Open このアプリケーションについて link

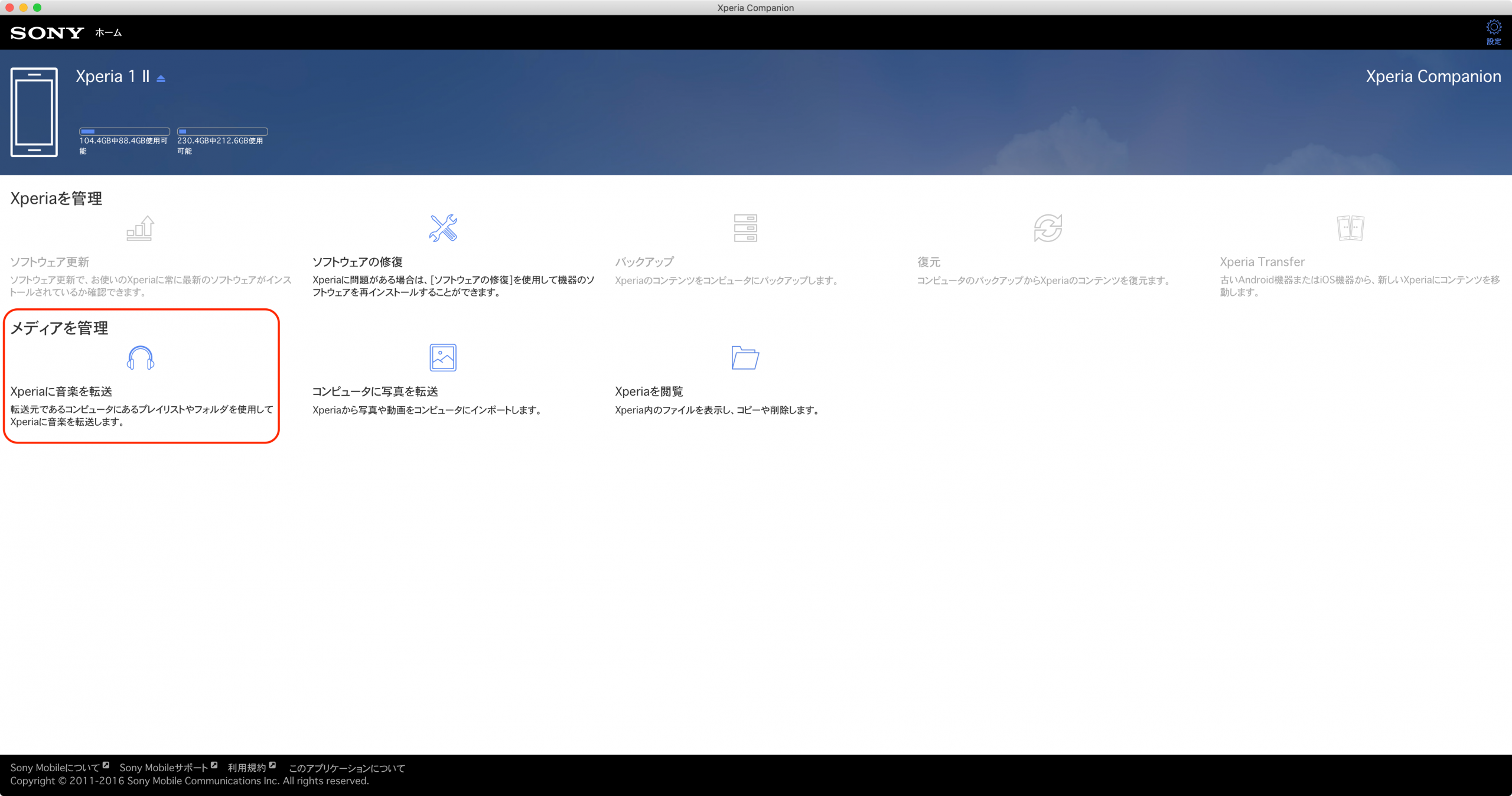(x=347, y=768)
